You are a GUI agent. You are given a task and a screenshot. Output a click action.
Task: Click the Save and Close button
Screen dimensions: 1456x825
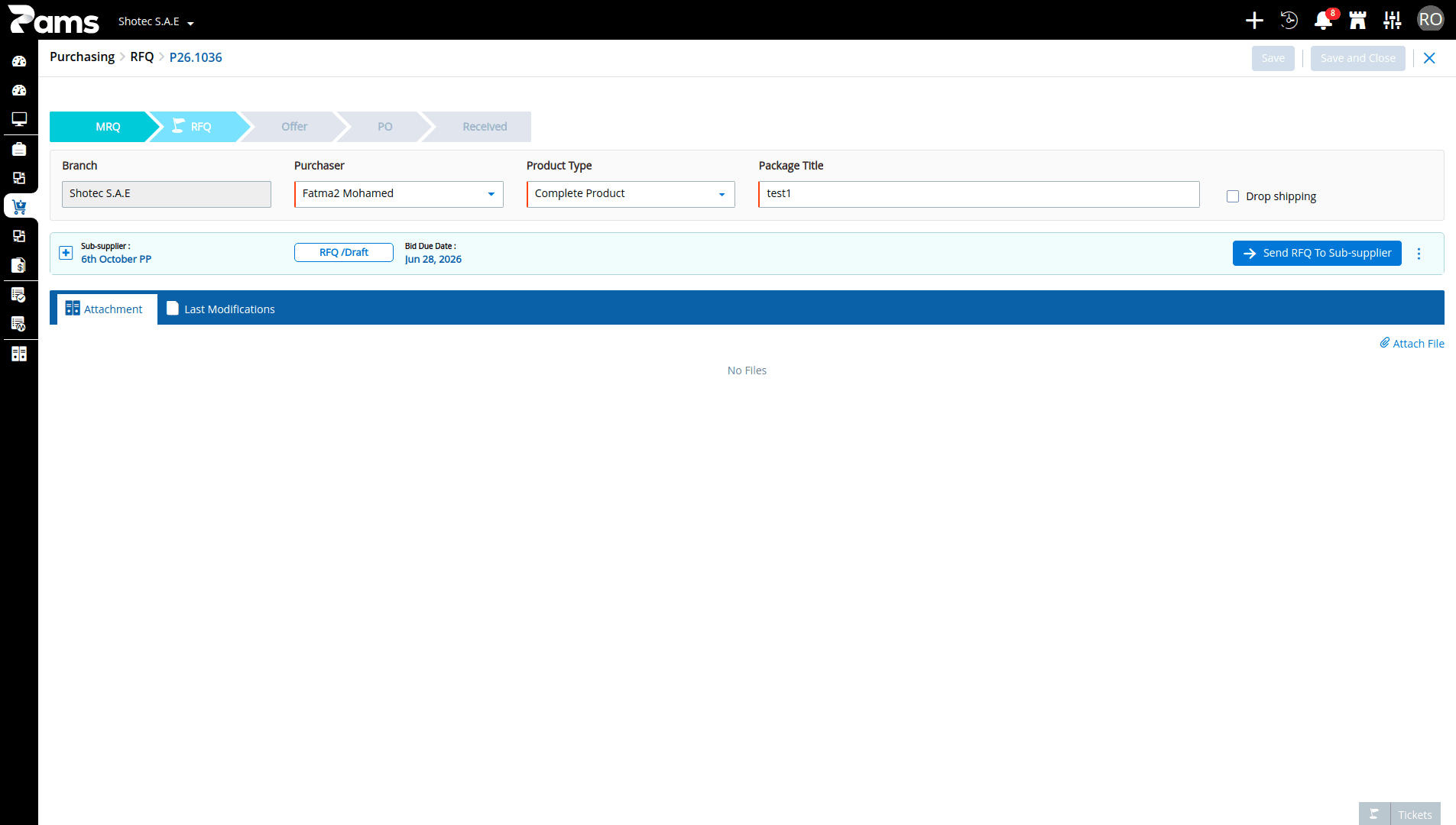[x=1357, y=58]
